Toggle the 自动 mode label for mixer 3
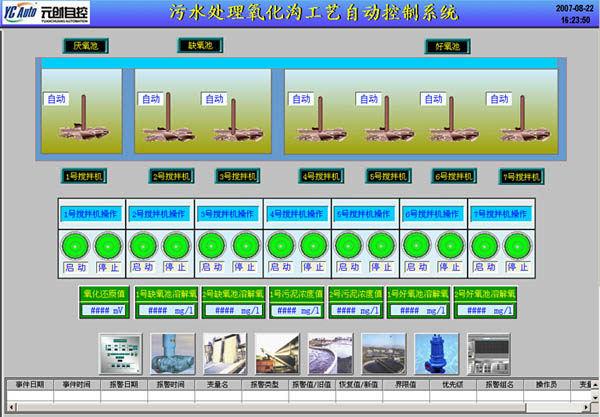The width and height of the screenshot is (600, 417). click(x=215, y=99)
